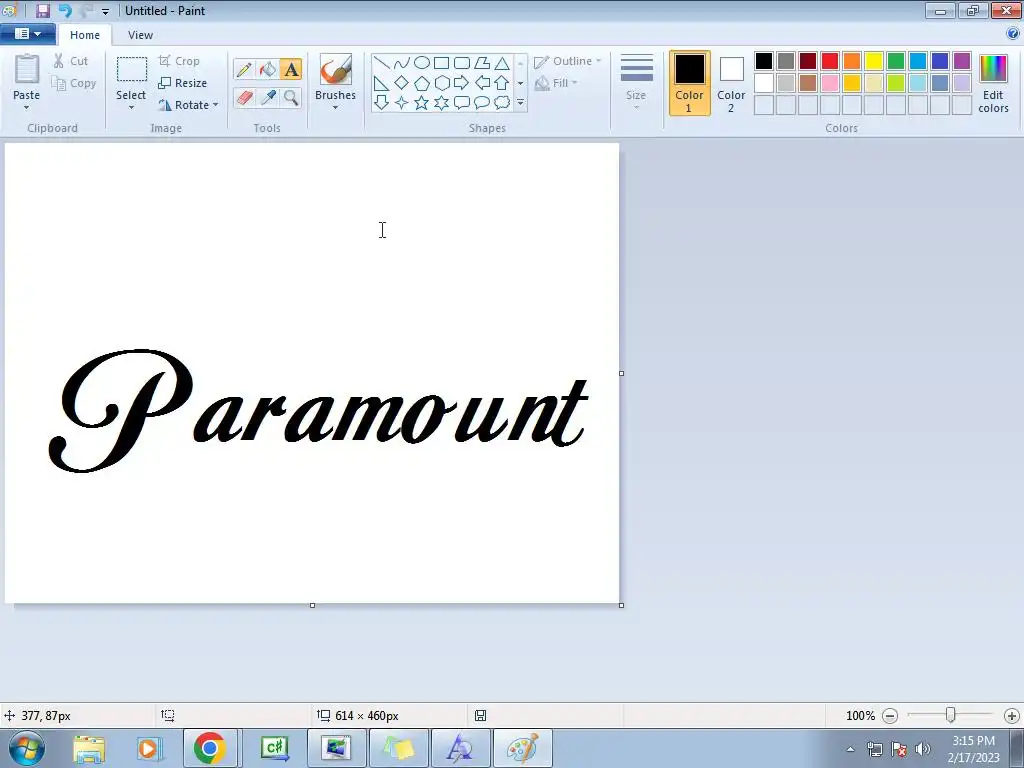Choose the Down arrow shape
Image resolution: width=1024 pixels, height=768 pixels.
pyautogui.click(x=381, y=103)
